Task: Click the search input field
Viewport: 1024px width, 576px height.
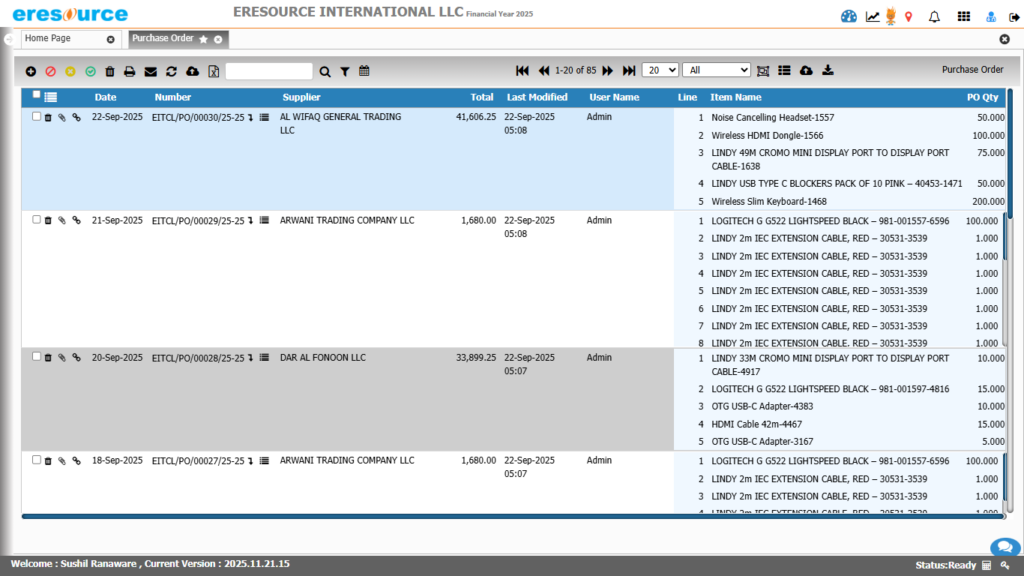Action: tap(270, 71)
